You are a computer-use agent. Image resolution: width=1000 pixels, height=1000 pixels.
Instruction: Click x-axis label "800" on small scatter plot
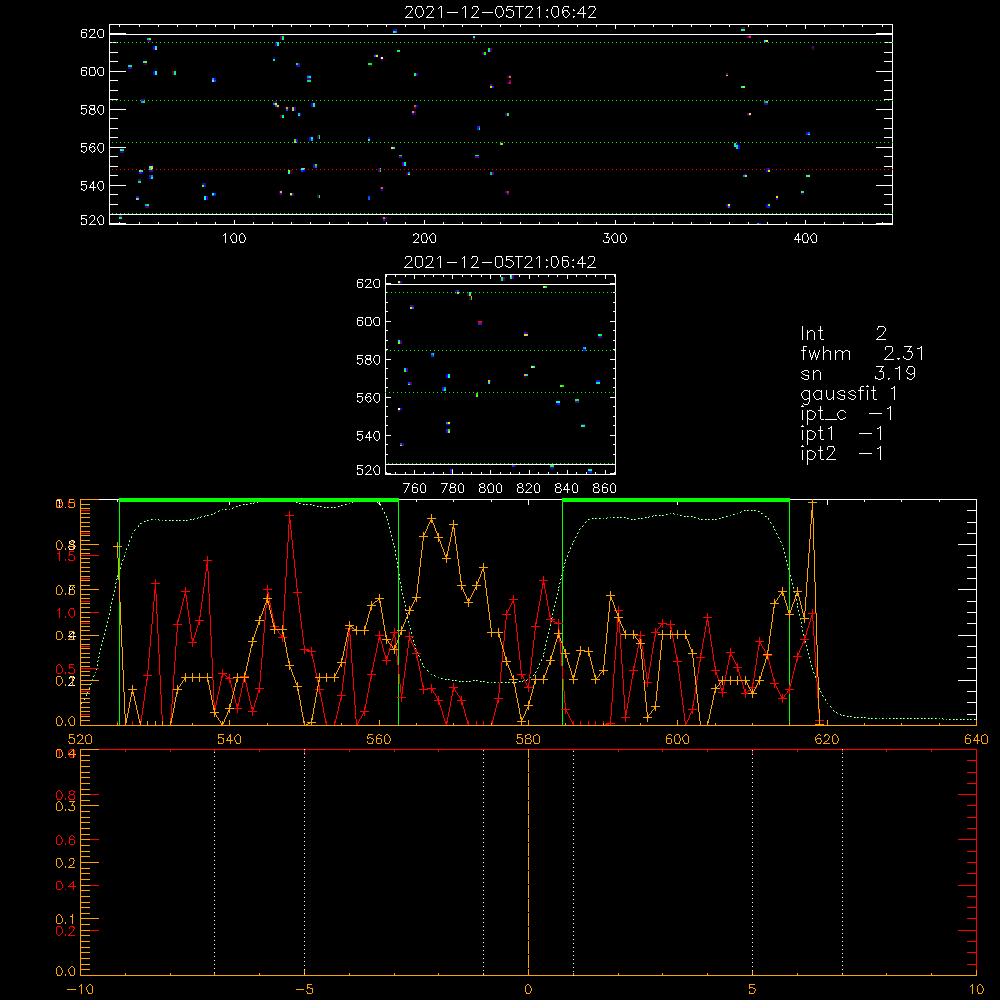pos(490,489)
